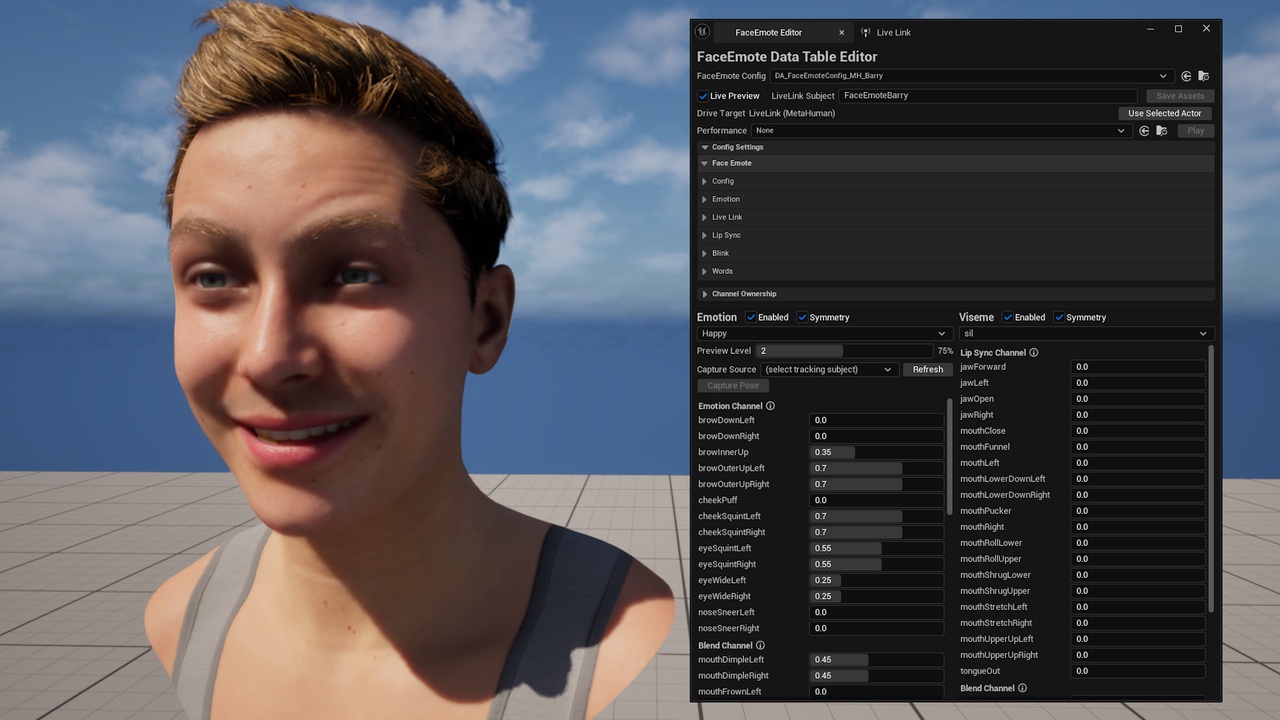The height and width of the screenshot is (720, 1280).
Task: Click the Use Selected Actor button
Action: [1165, 113]
